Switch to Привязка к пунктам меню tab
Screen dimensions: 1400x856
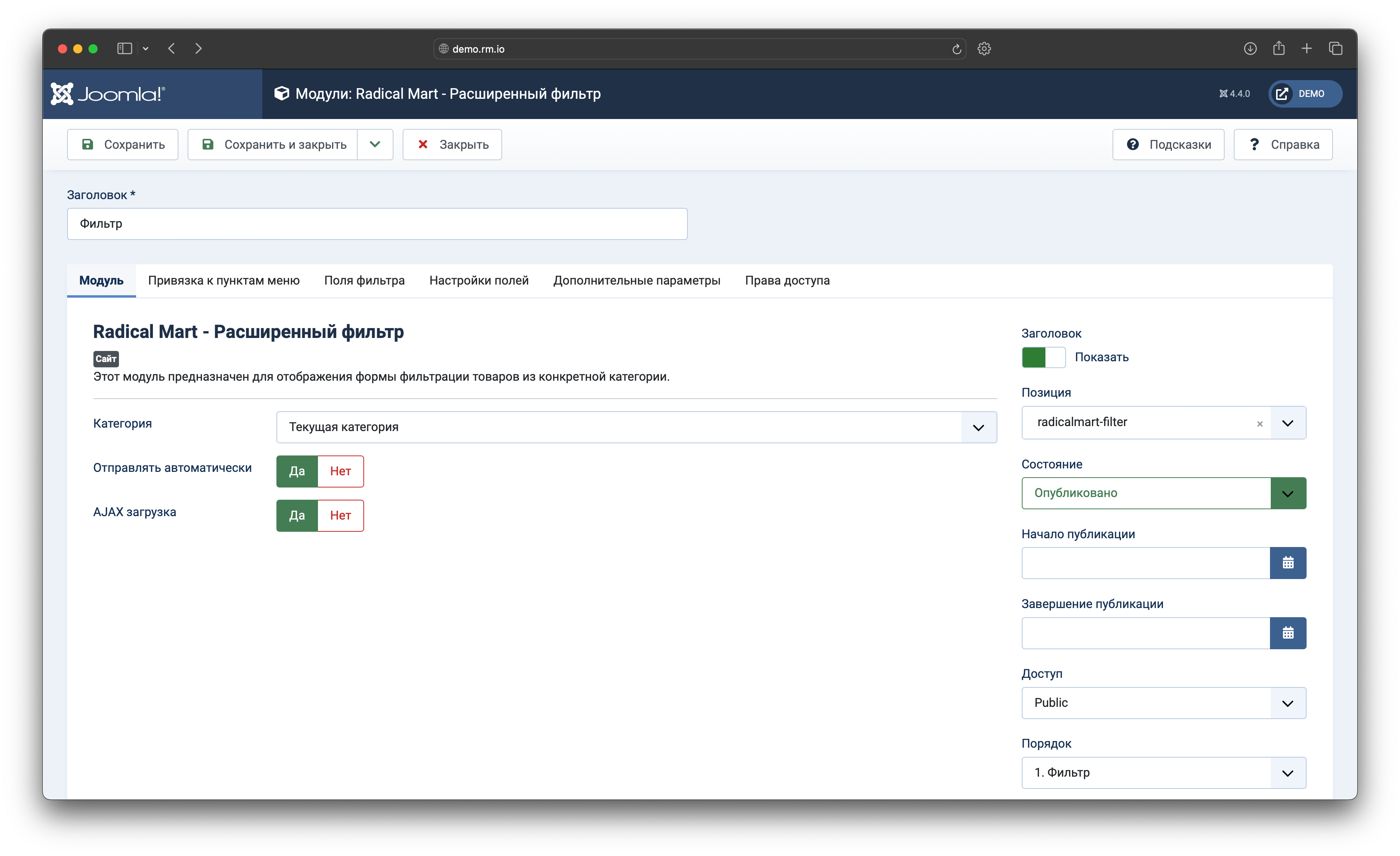pyautogui.click(x=224, y=280)
